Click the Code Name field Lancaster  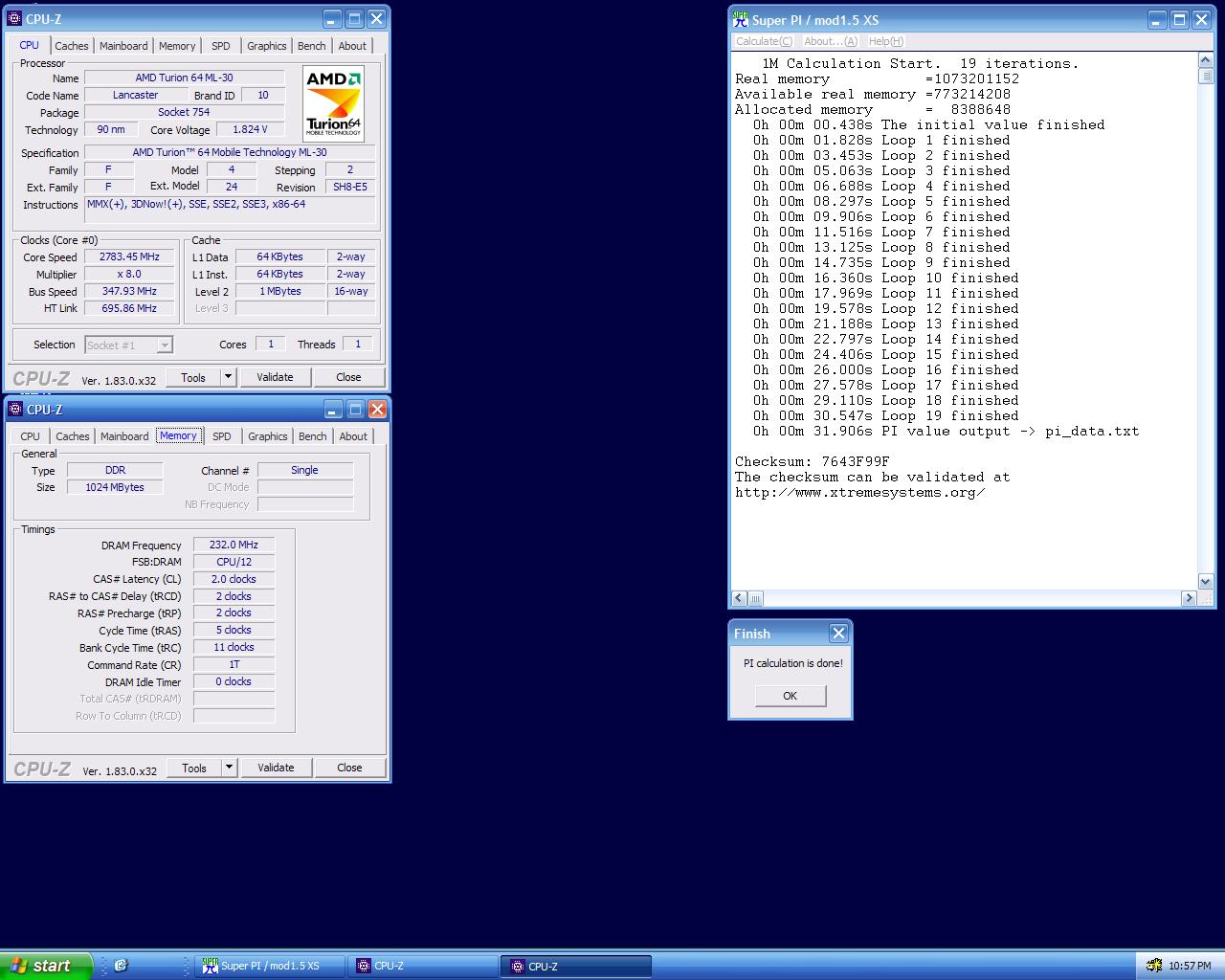tap(135, 95)
